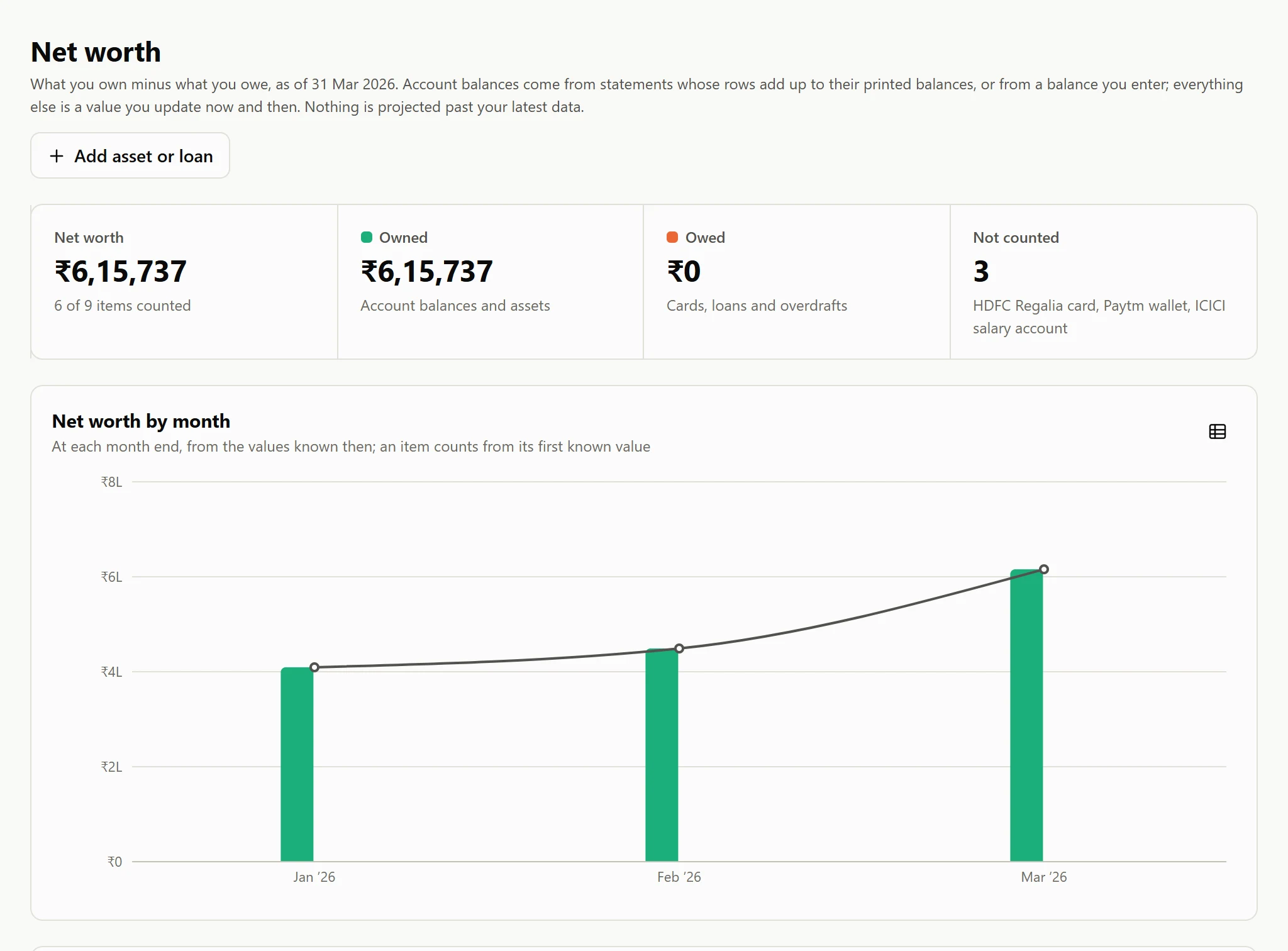The width and height of the screenshot is (1288, 951).
Task: Click the Feb '26 line data point
Action: click(679, 648)
